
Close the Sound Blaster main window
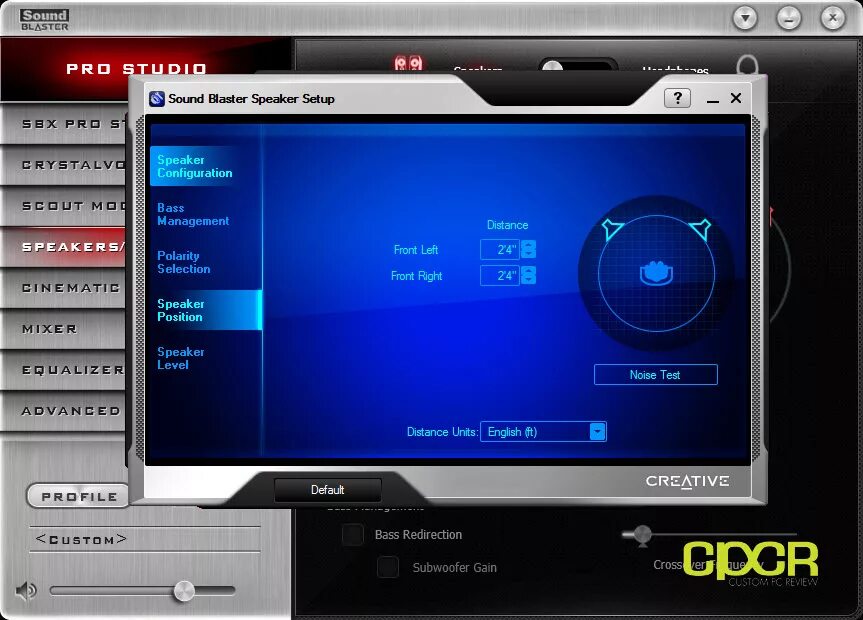(x=833, y=18)
